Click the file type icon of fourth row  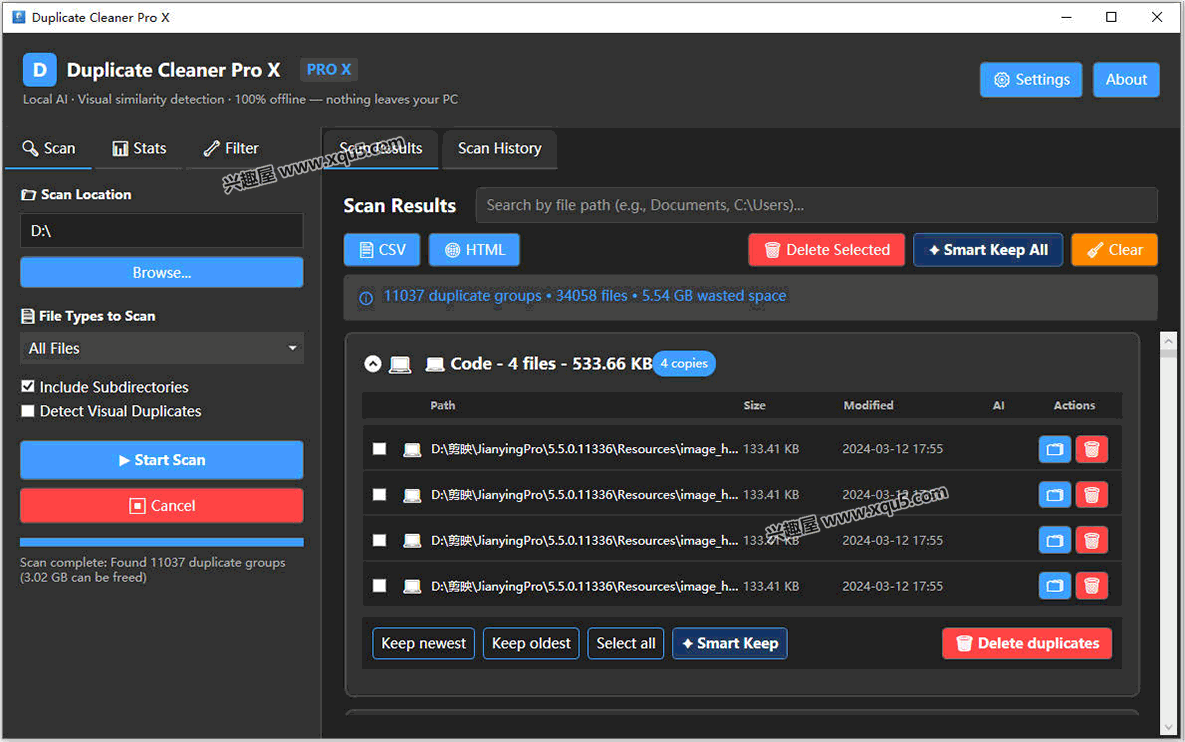pos(412,586)
